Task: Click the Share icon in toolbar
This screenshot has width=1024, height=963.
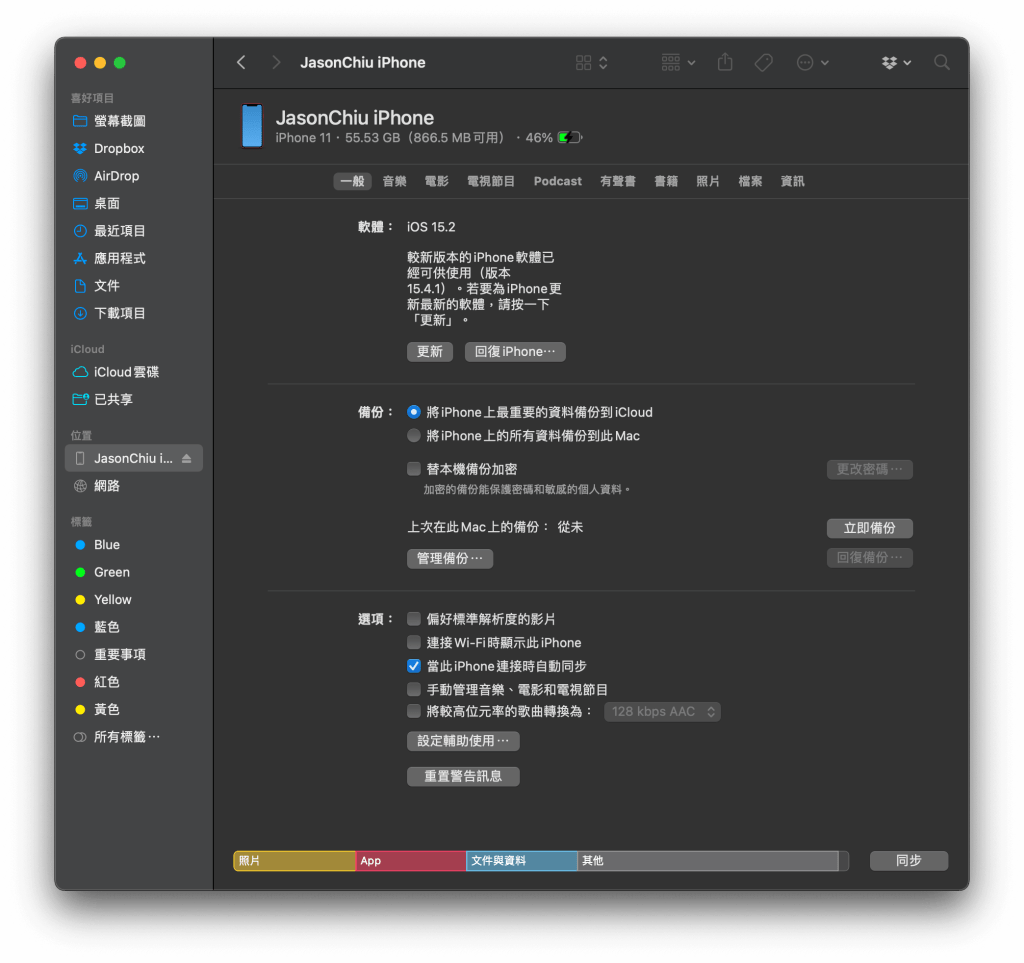Action: [x=725, y=62]
